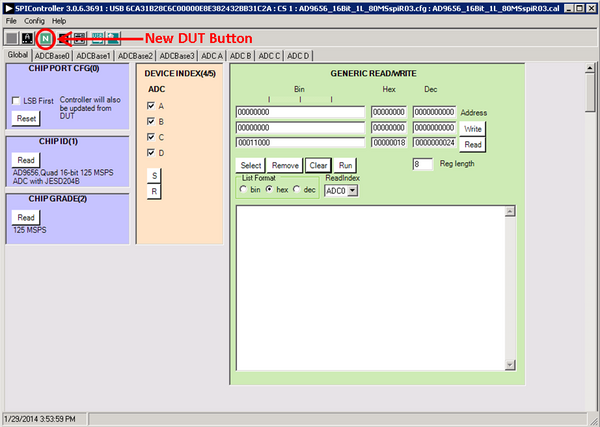The height and width of the screenshot is (427, 600).
Task: Switch to the ADC B tab
Action: coord(241,56)
